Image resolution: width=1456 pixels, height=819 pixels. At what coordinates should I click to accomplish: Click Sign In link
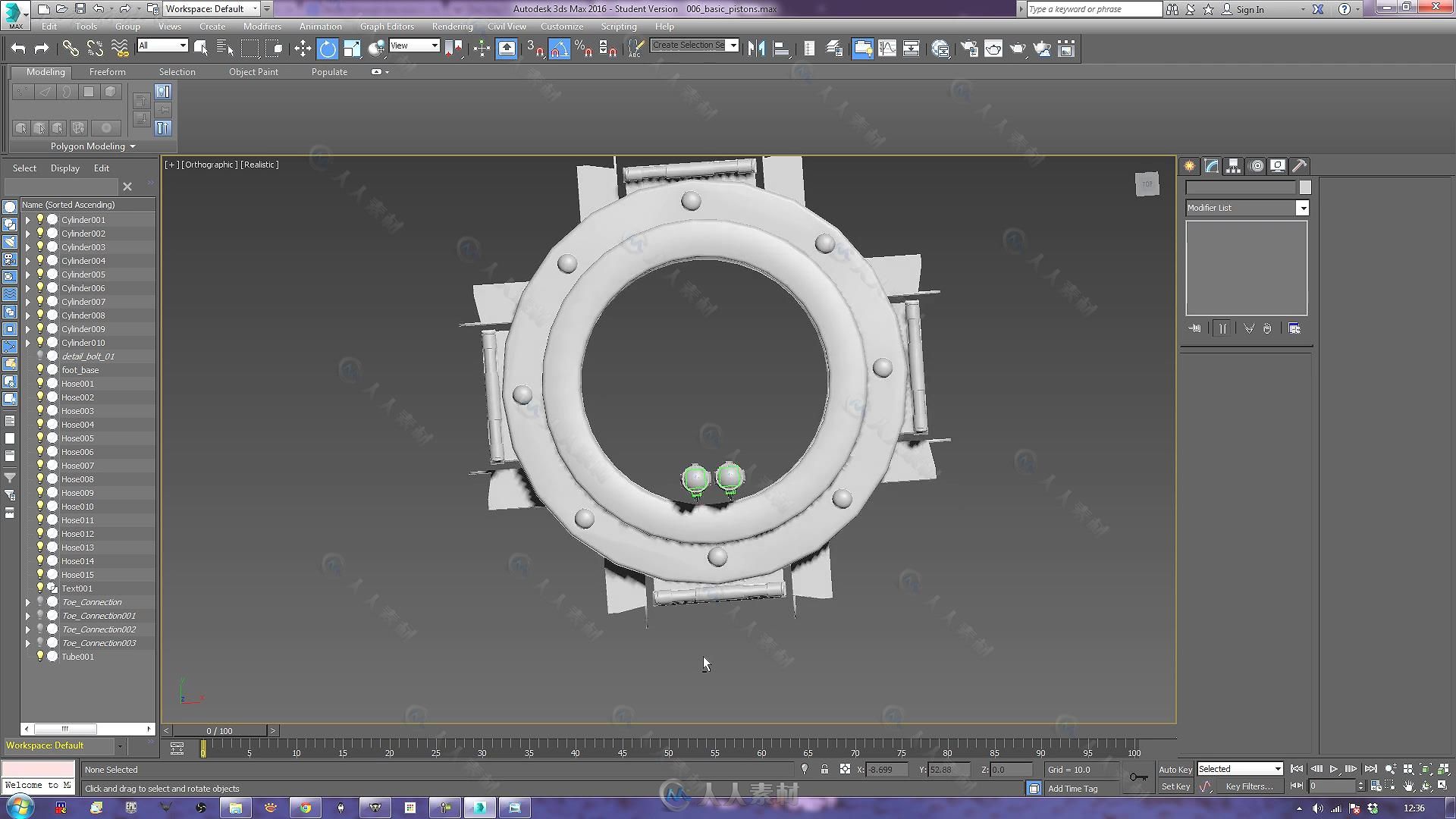point(1250,9)
